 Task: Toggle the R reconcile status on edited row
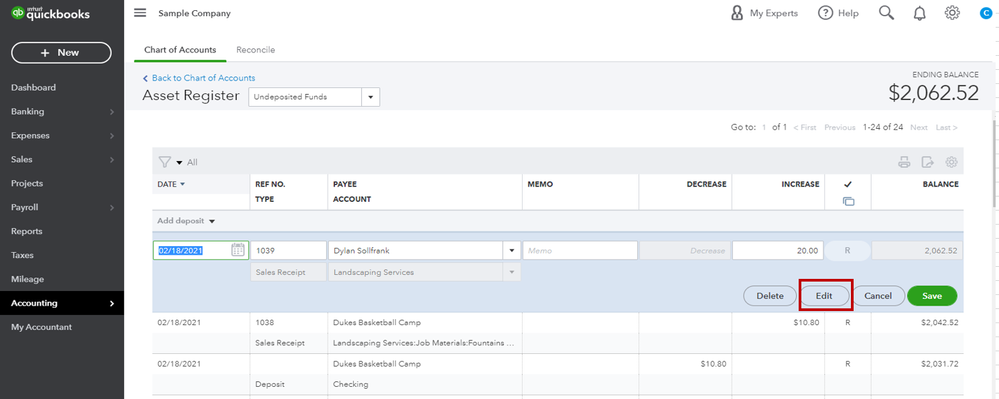pos(847,250)
